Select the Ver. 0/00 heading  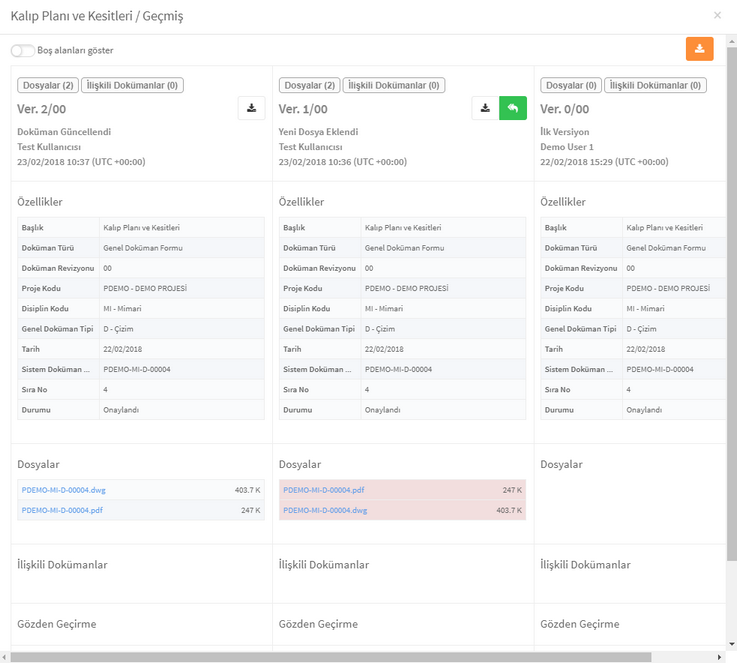click(x=564, y=109)
